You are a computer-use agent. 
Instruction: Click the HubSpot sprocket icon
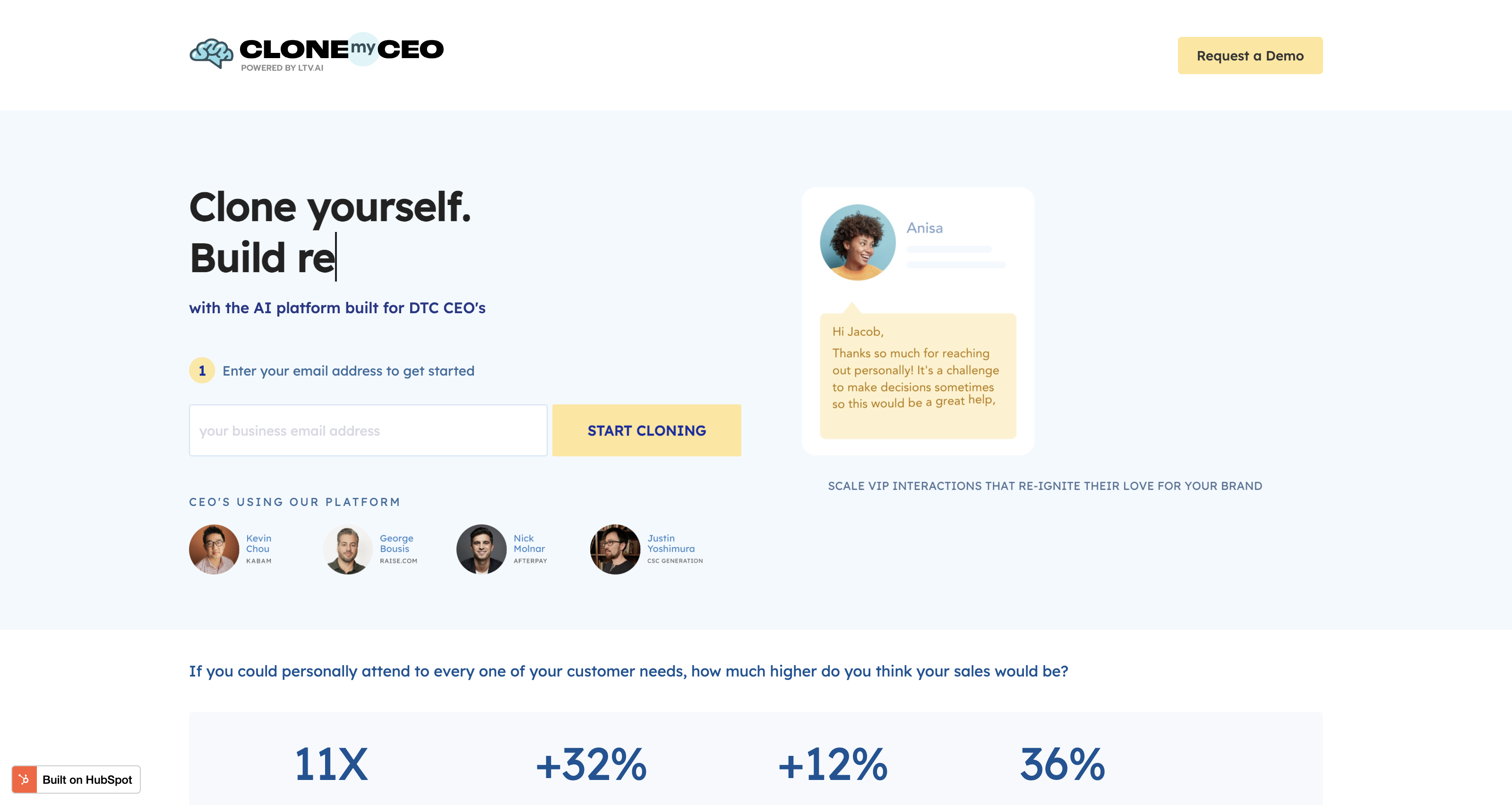click(x=24, y=779)
